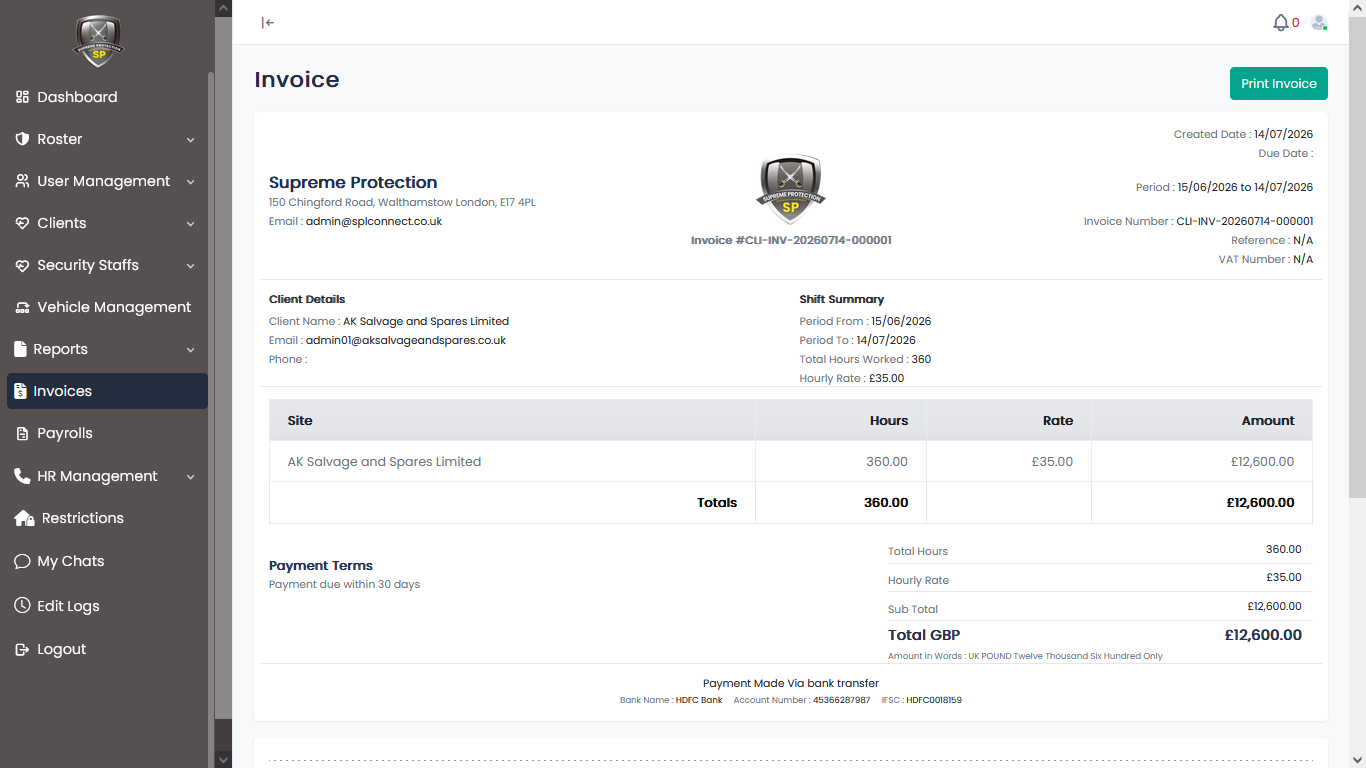
Task: Click the Client Details heading
Action: [307, 299]
